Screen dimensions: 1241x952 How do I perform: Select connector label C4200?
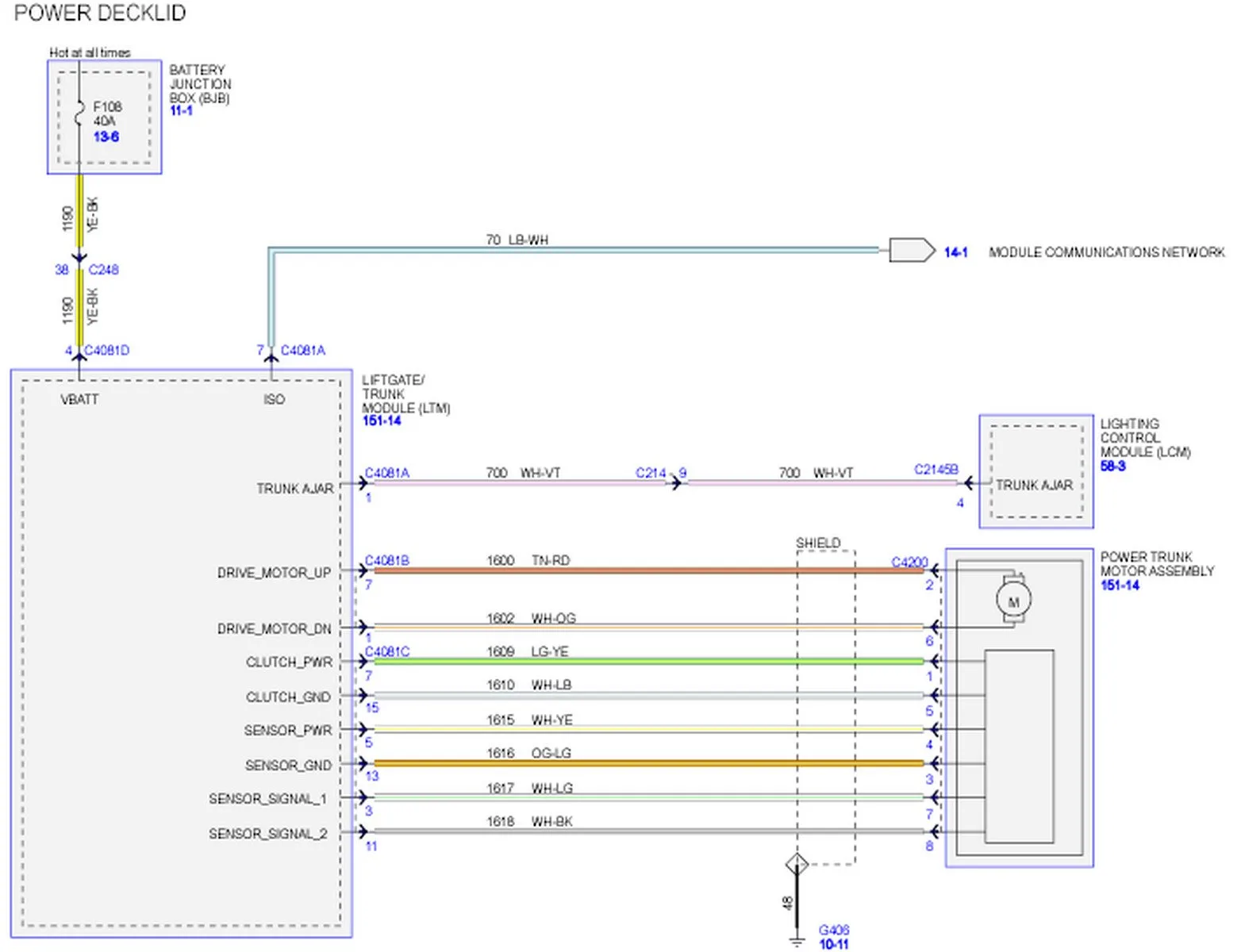pos(909,562)
